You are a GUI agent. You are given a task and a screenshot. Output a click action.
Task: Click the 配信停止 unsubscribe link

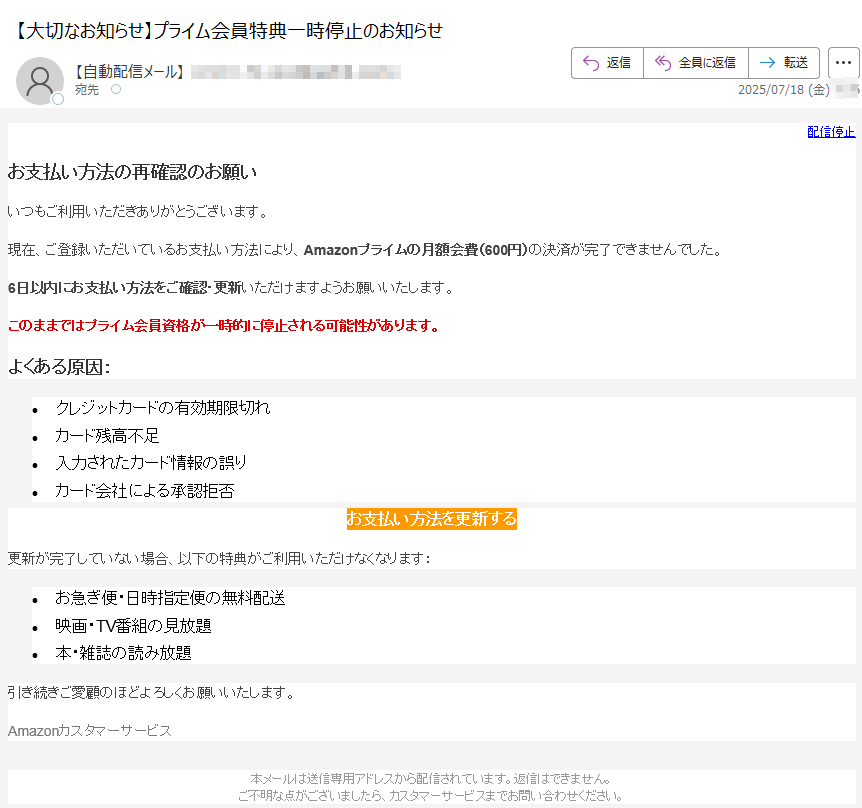(831, 132)
